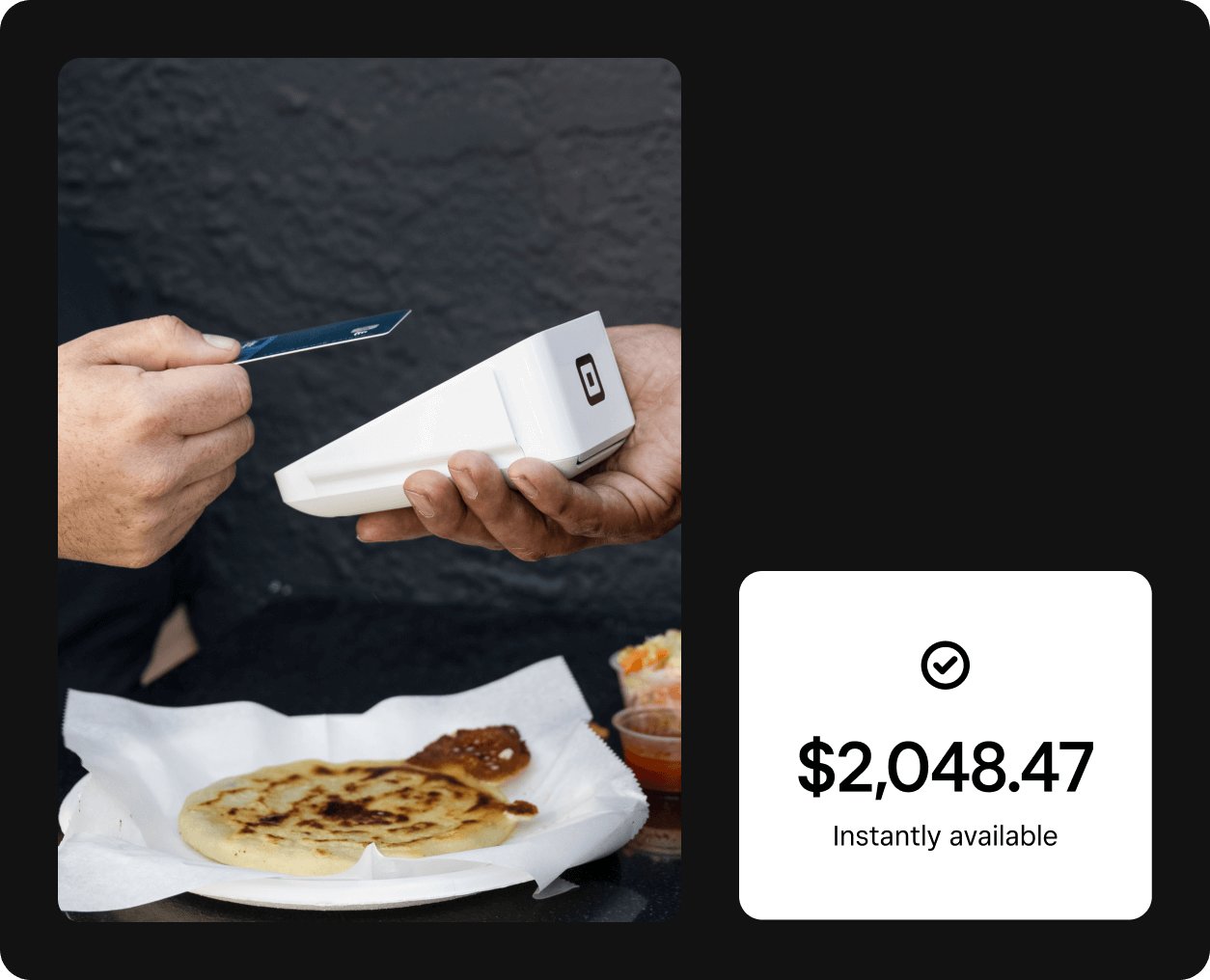Image resolution: width=1210 pixels, height=980 pixels.
Task: Click the white balance card panel
Action: coord(945,745)
